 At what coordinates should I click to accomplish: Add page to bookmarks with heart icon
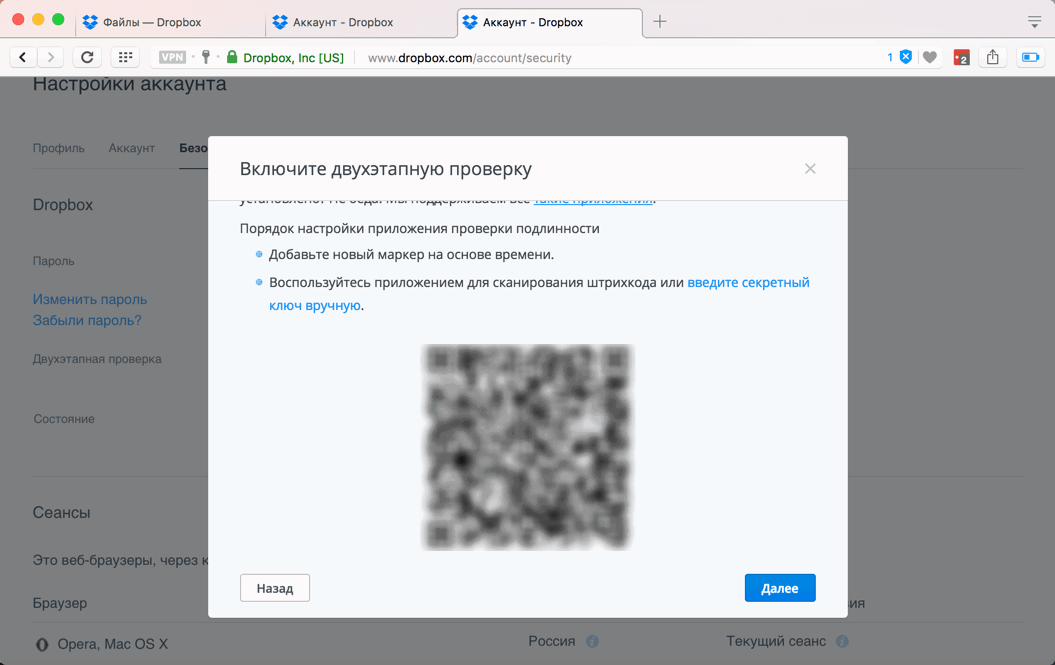point(930,58)
